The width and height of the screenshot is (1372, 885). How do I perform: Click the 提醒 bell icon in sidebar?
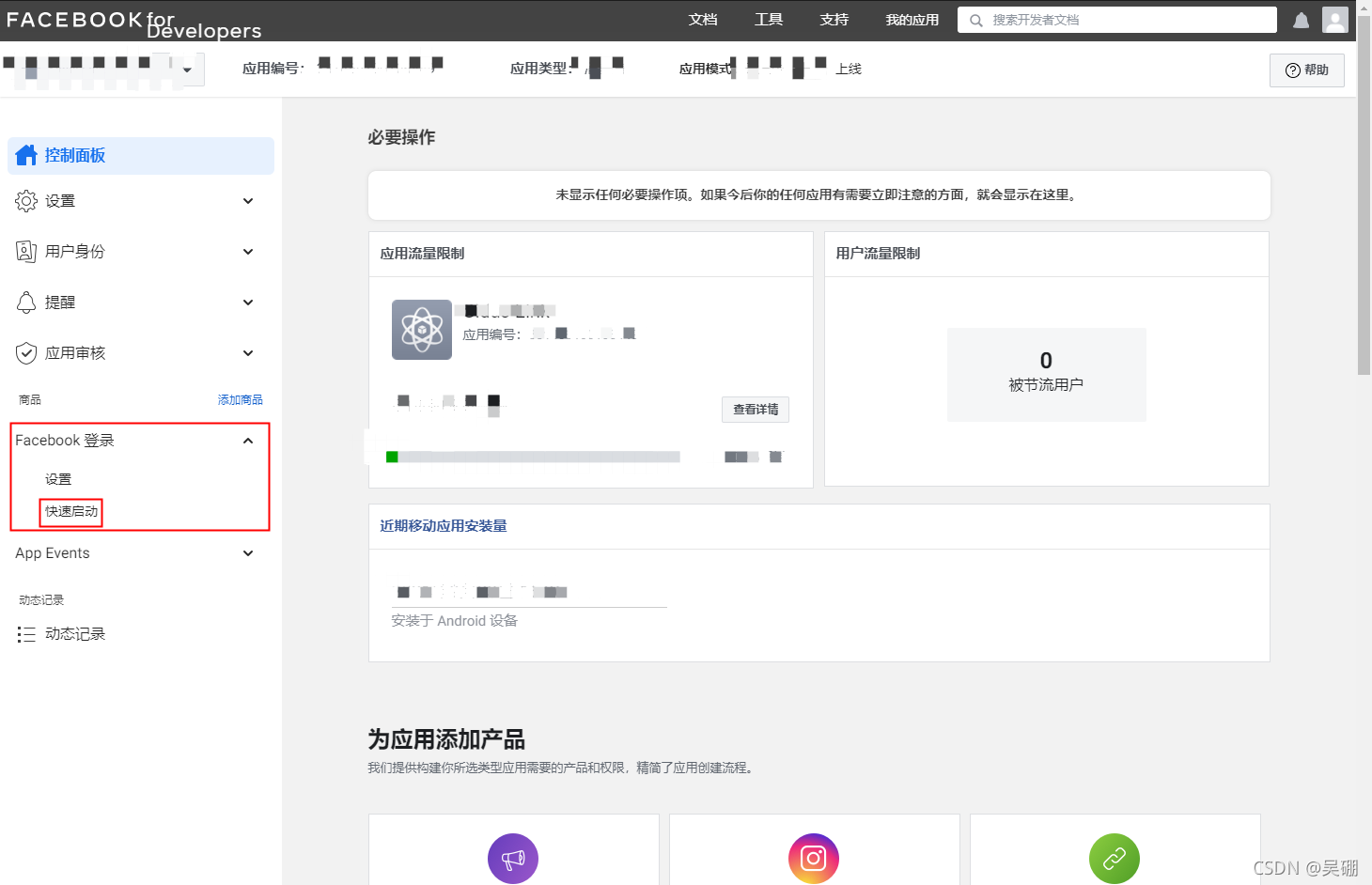[26, 303]
